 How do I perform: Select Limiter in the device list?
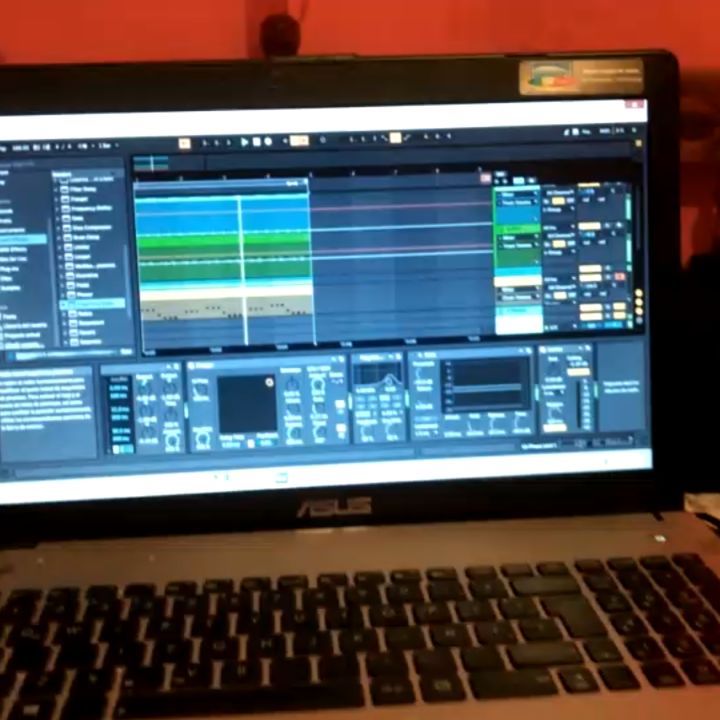81,247
